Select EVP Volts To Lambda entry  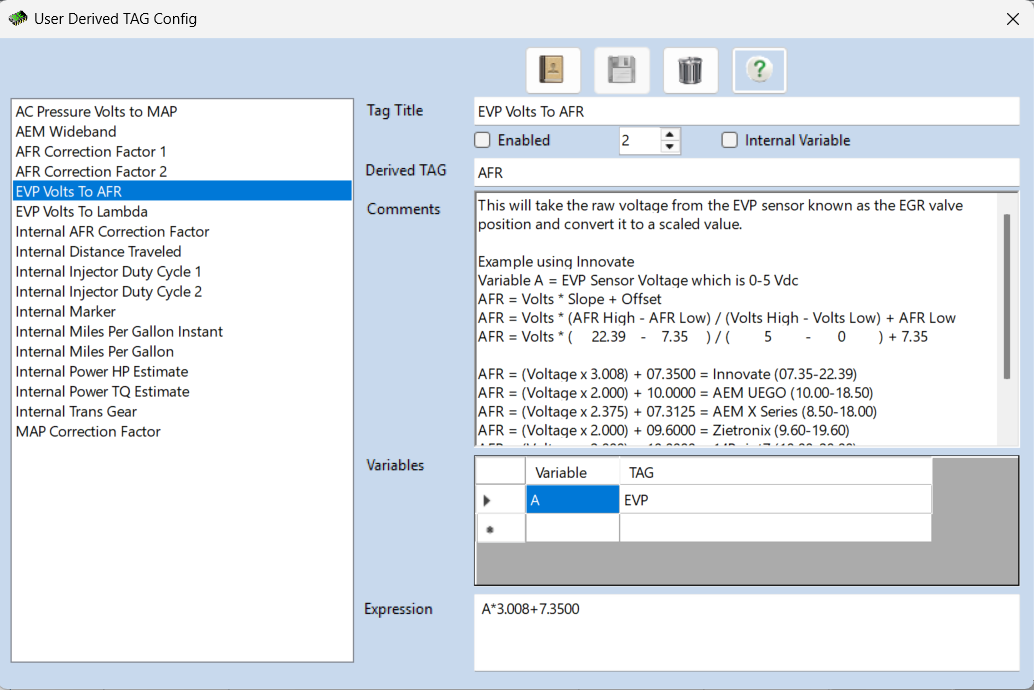82,211
